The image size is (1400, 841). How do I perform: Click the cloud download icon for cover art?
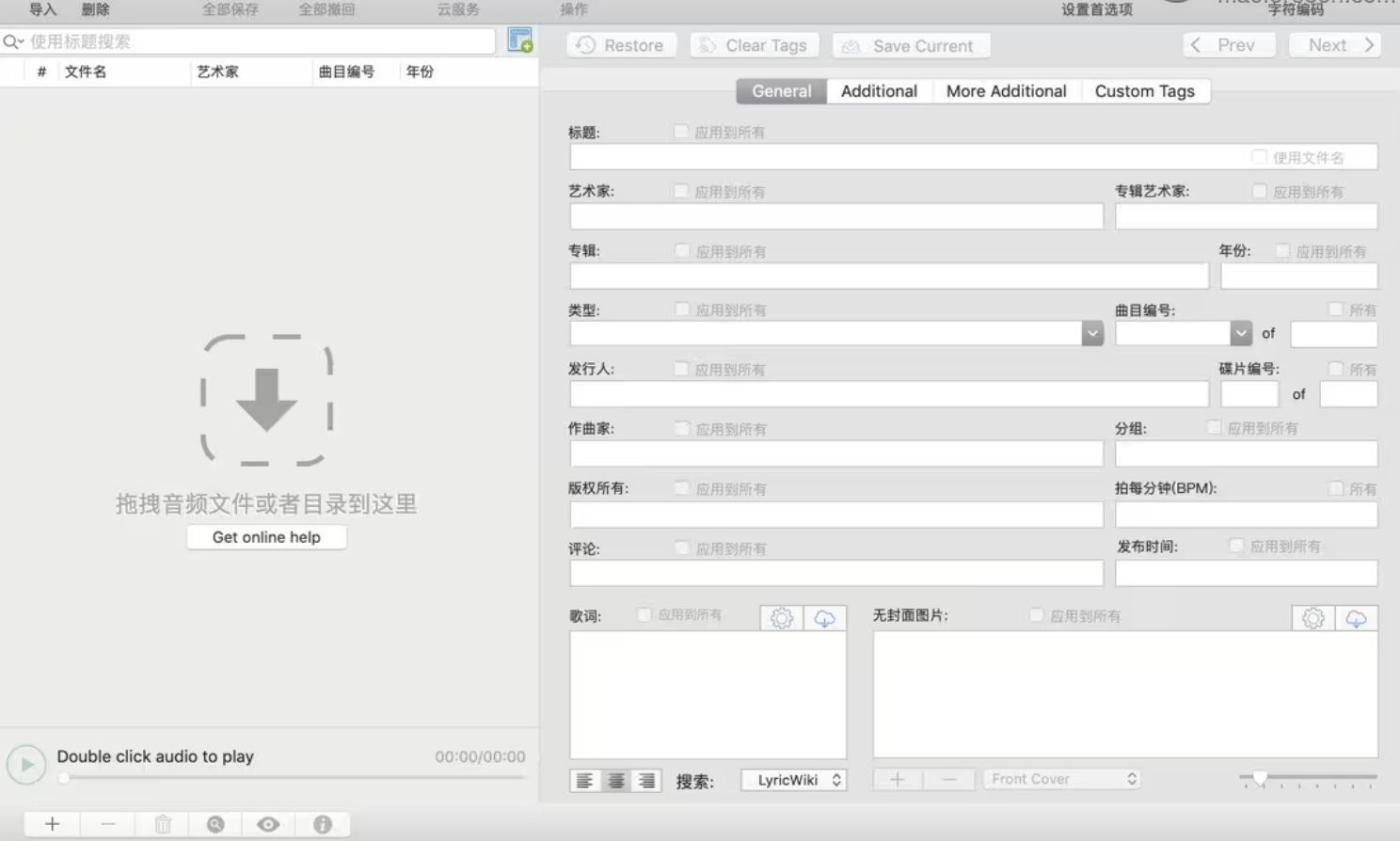(x=1356, y=618)
